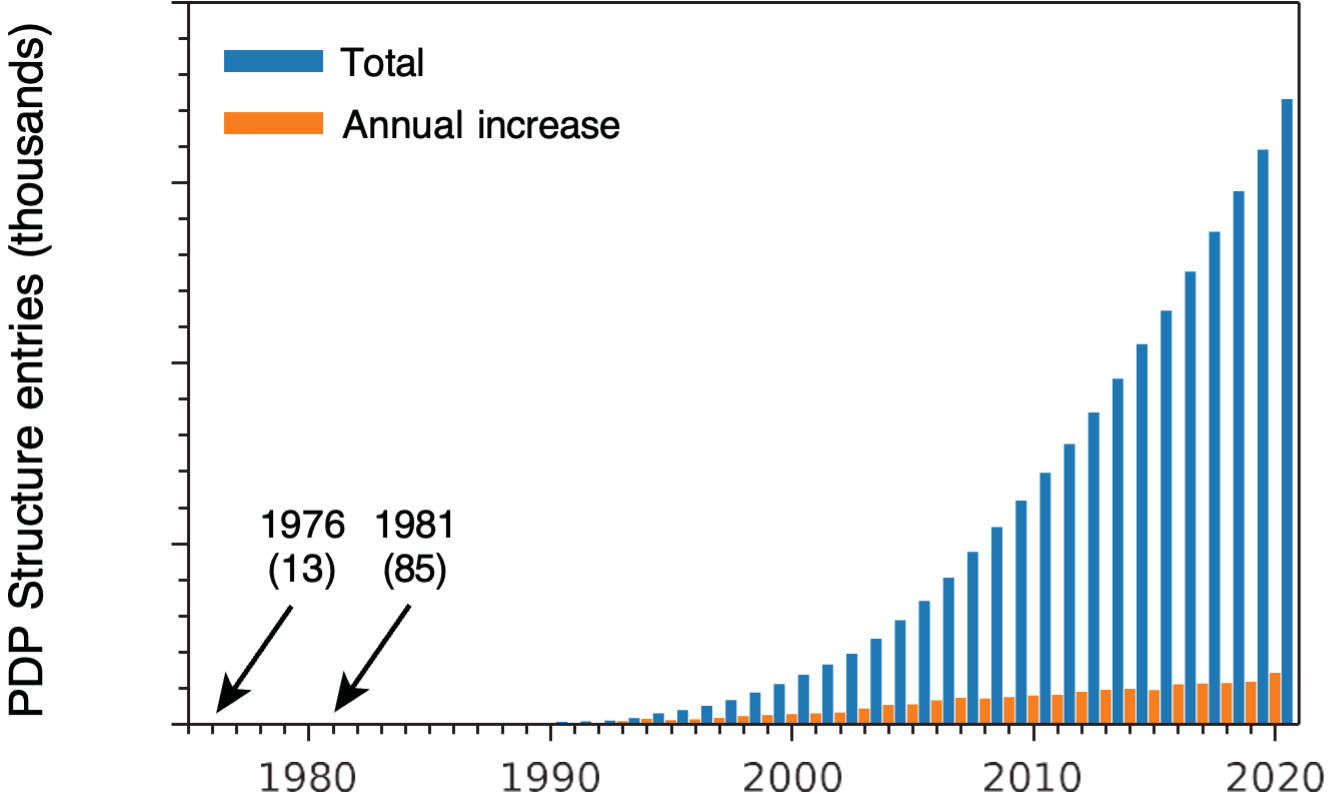The image size is (1329, 797).
Task: Click the x-axis tick mark above 1980
Action: pos(308,732)
